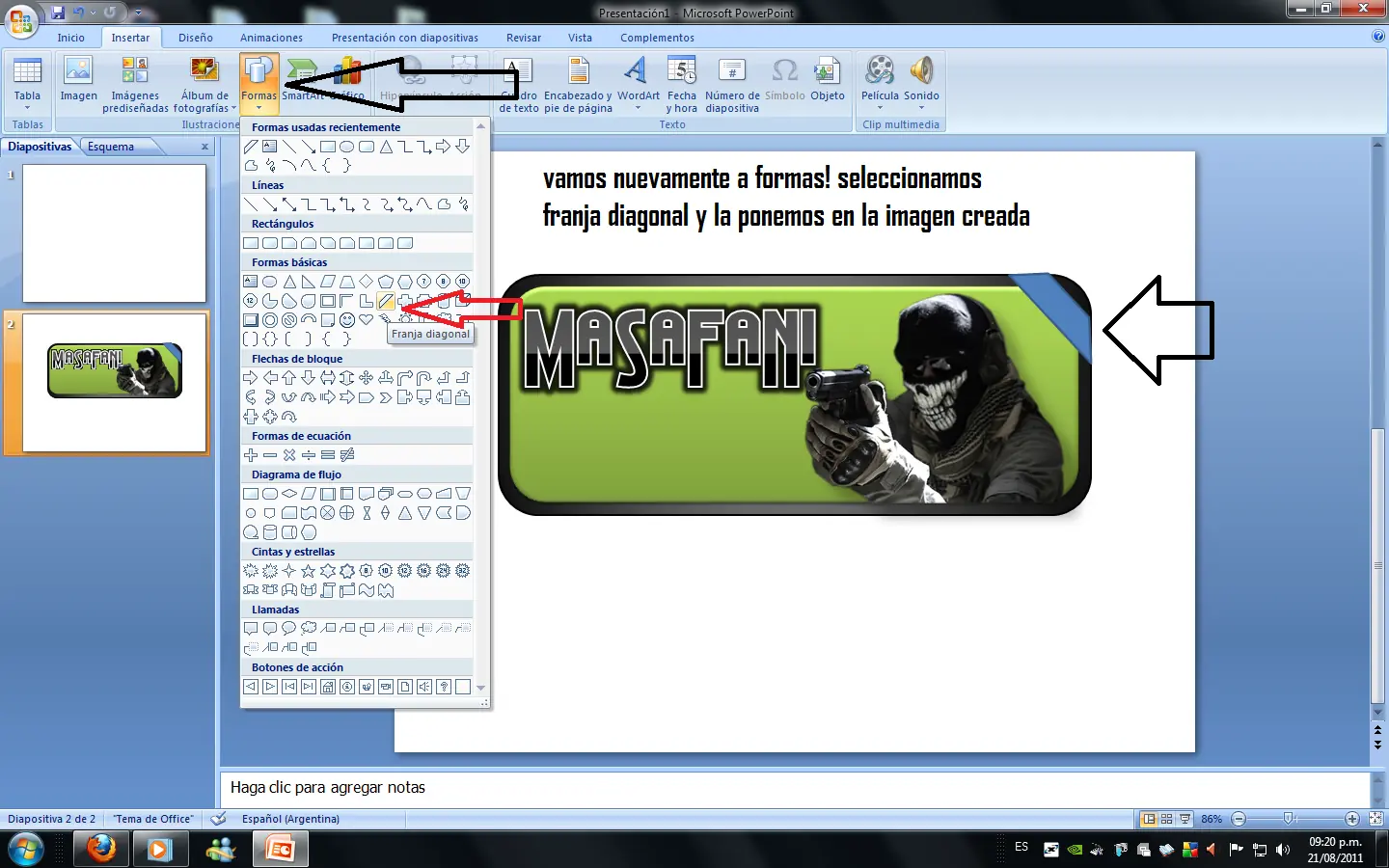Fit slide to current window

[x=1376, y=819]
